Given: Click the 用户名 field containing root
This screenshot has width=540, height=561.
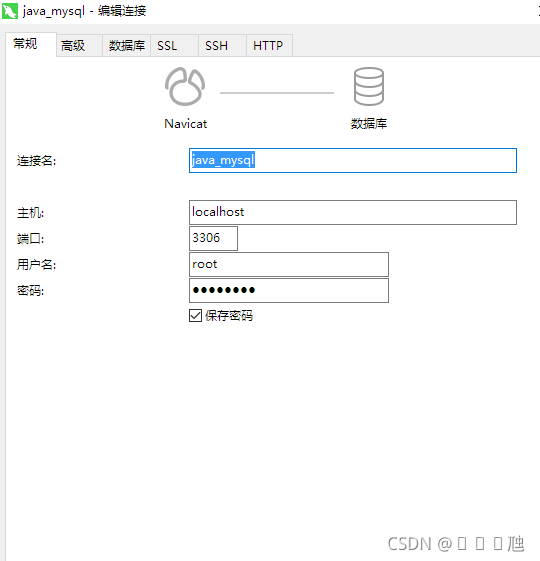Looking at the screenshot, I should [x=289, y=264].
